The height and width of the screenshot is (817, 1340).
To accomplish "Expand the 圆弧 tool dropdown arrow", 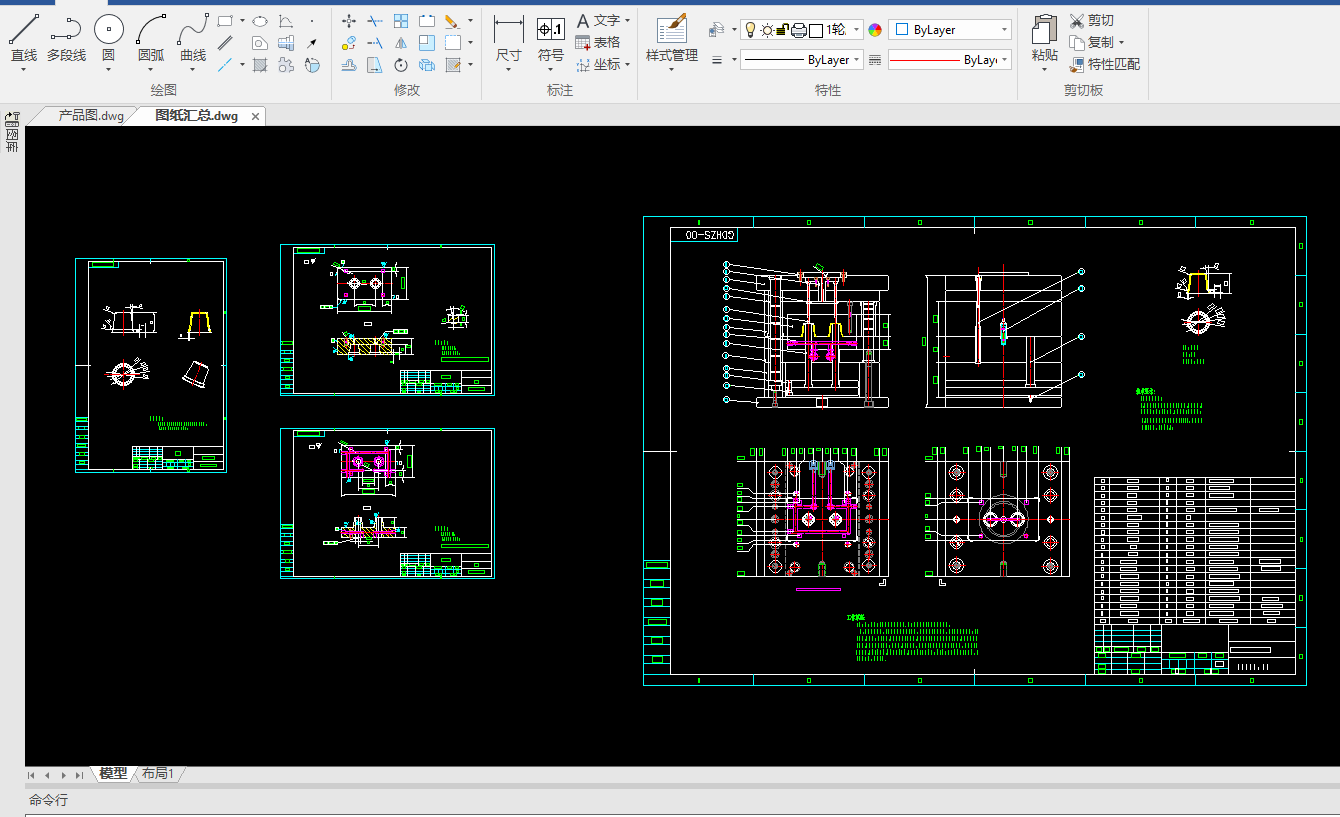I will (x=151, y=70).
